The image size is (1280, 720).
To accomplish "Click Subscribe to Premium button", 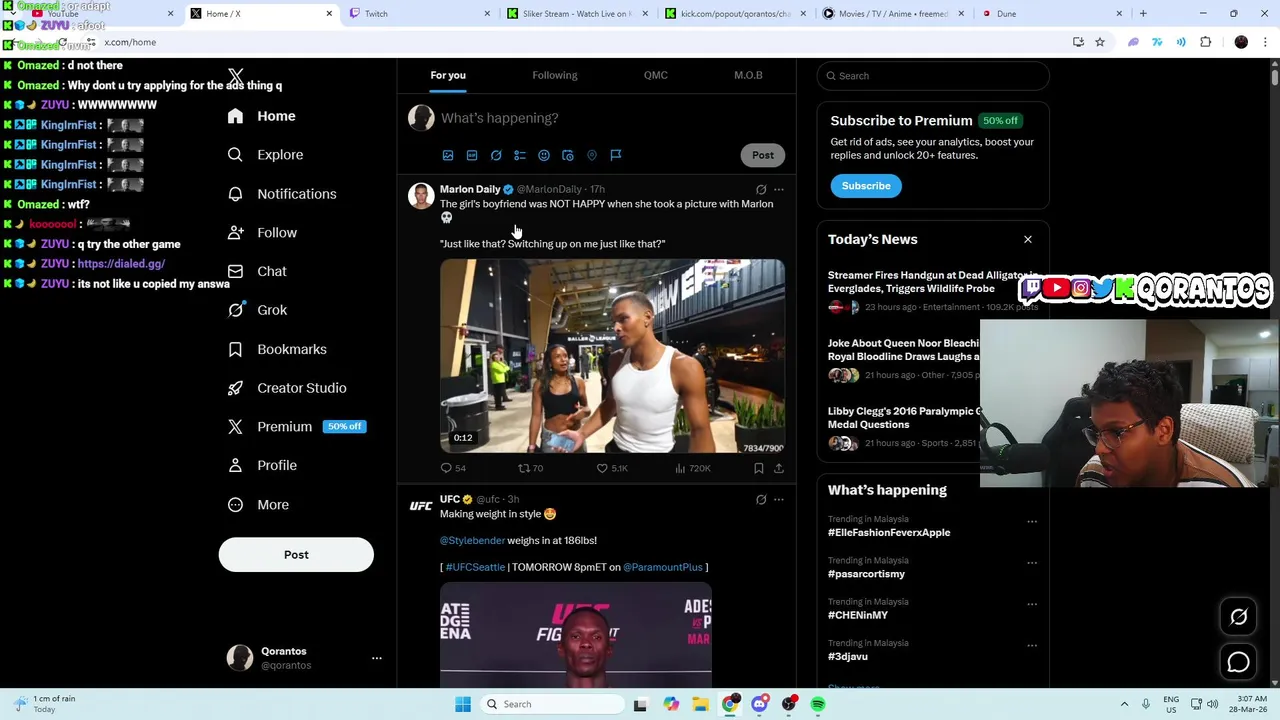I will [x=866, y=186].
